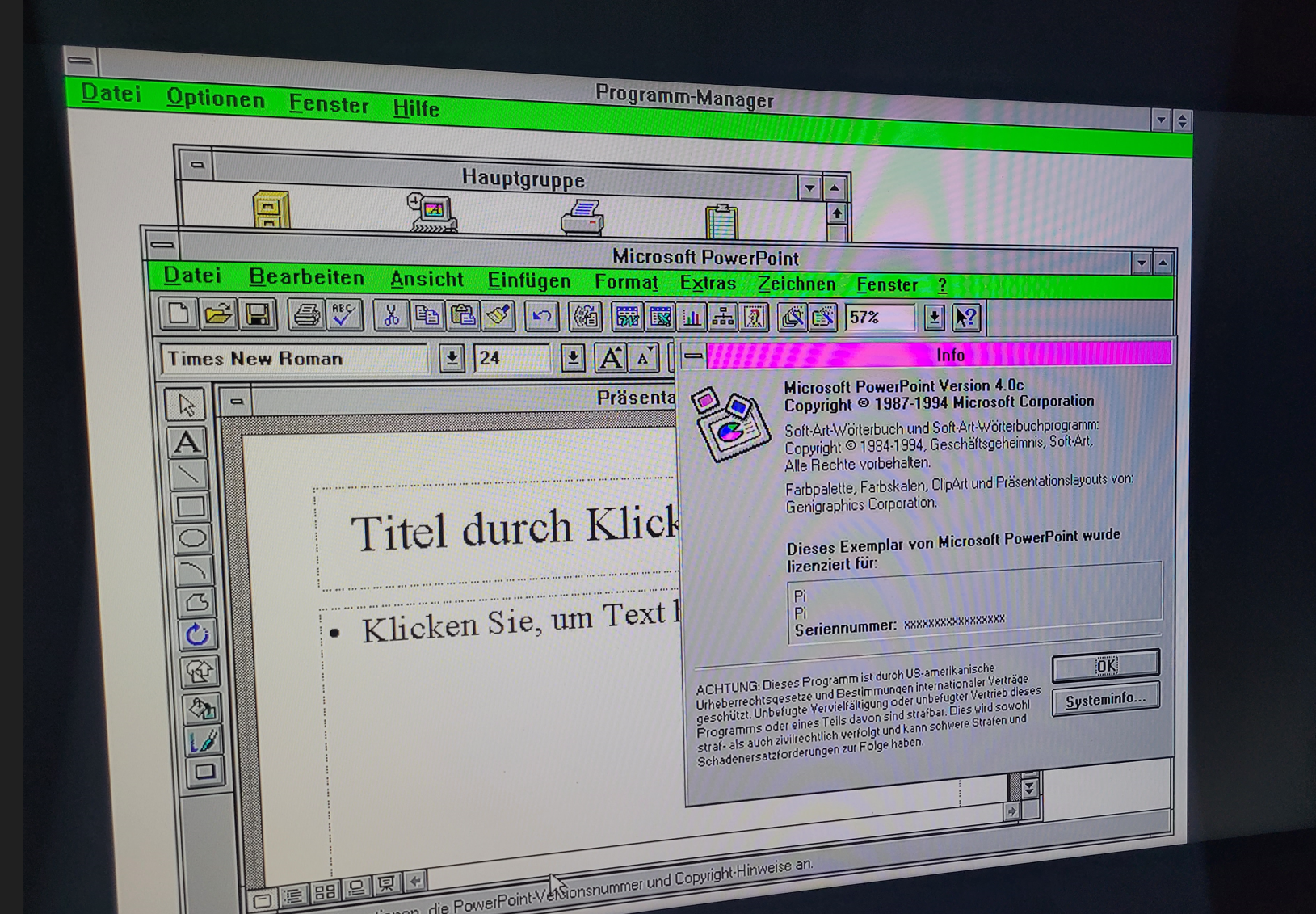The height and width of the screenshot is (914, 1316).
Task: Click the Insert Excel Worksheet icon
Action: tap(660, 317)
